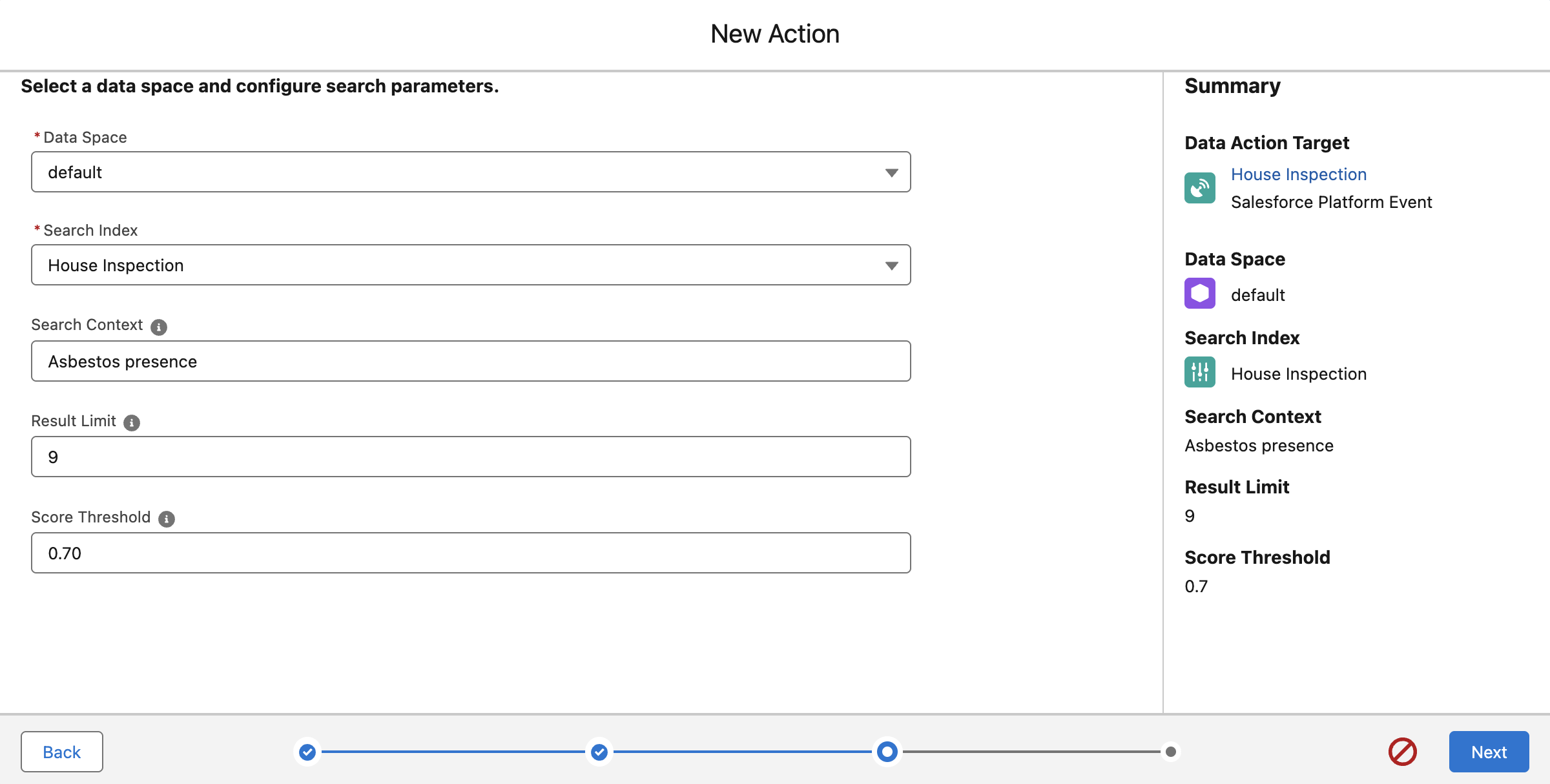The height and width of the screenshot is (784, 1550).
Task: Click the Search Context info icon
Action: [159, 327]
